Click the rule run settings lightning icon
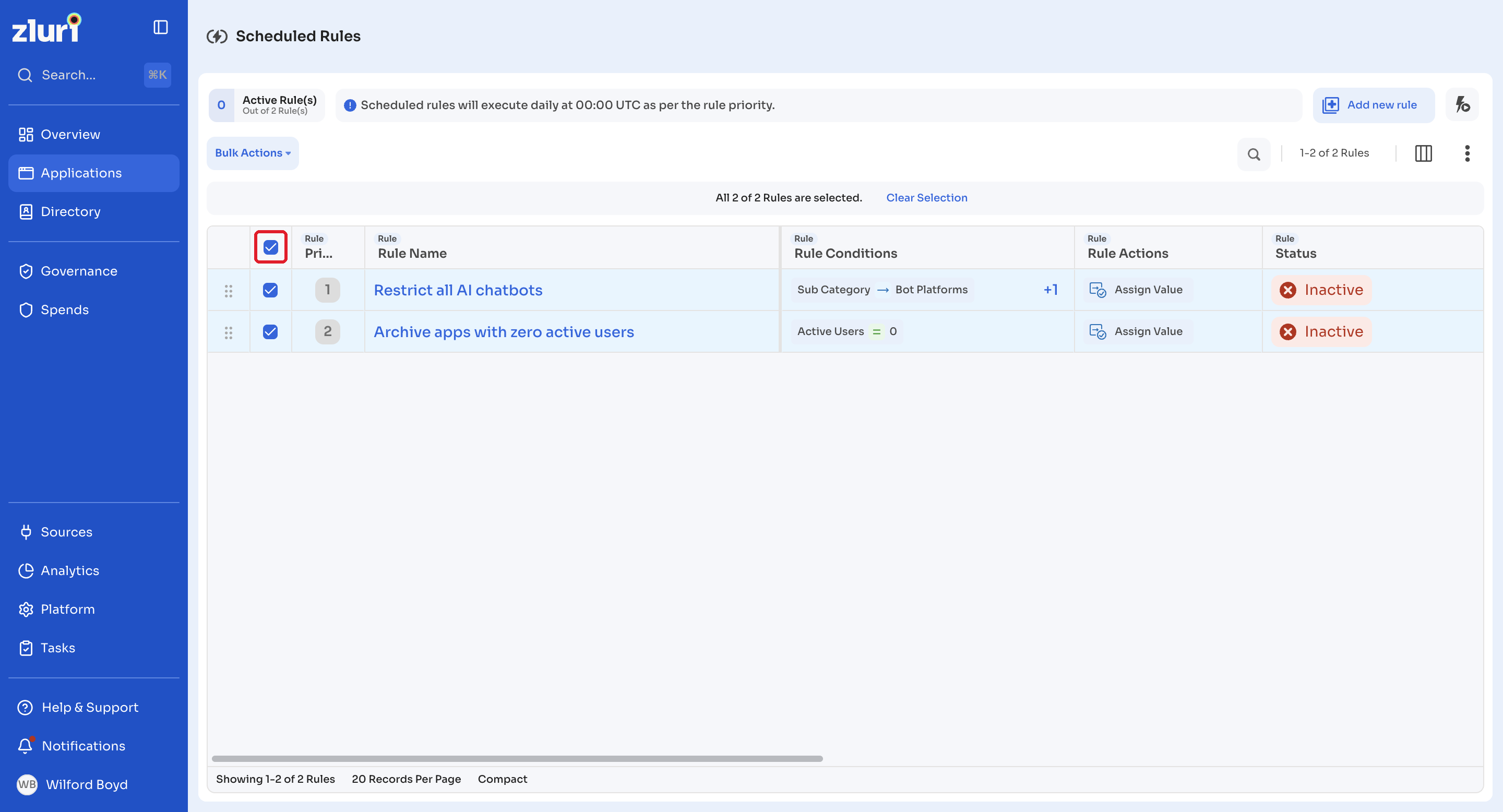The width and height of the screenshot is (1503, 812). click(x=1462, y=105)
